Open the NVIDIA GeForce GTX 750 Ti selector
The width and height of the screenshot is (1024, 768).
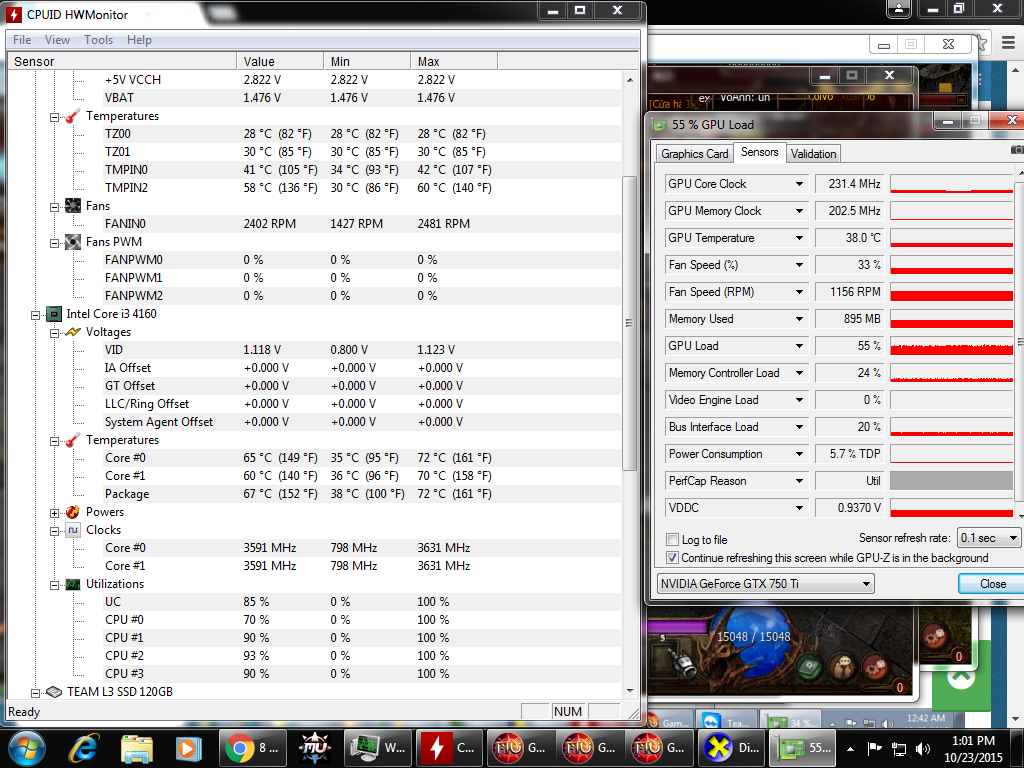(x=765, y=583)
